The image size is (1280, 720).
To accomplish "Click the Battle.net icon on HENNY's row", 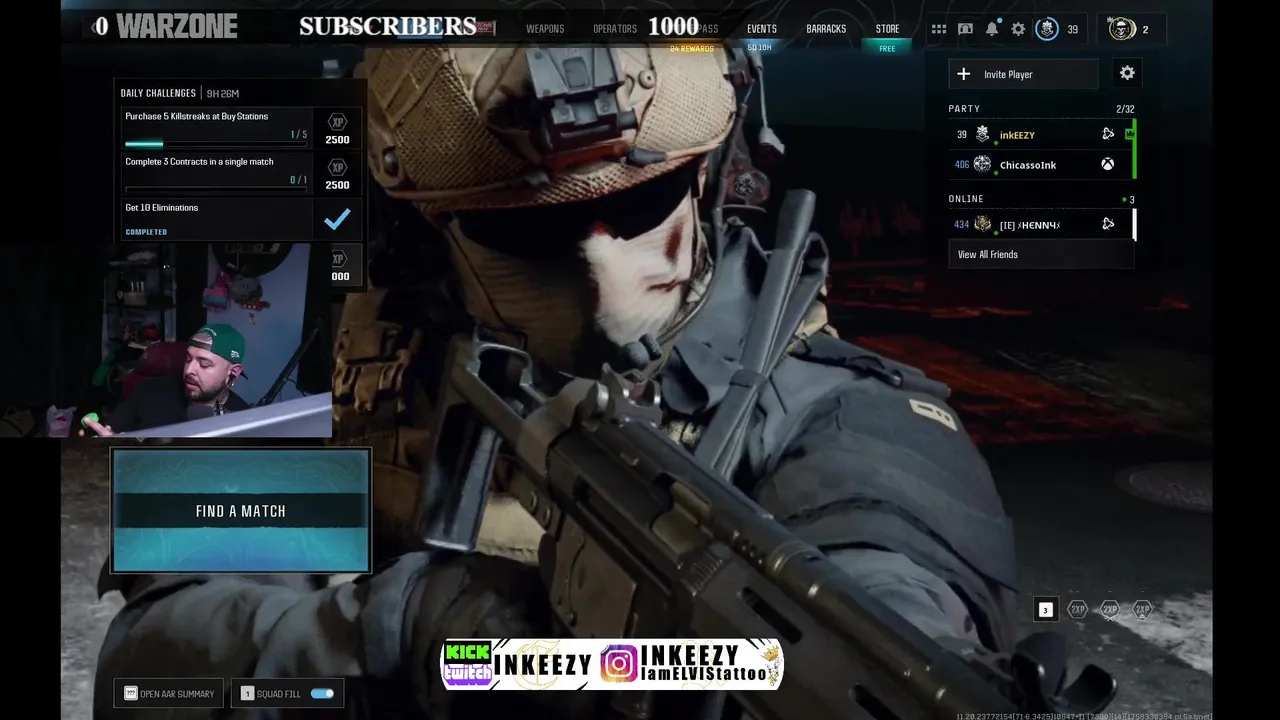I will point(1108,224).
